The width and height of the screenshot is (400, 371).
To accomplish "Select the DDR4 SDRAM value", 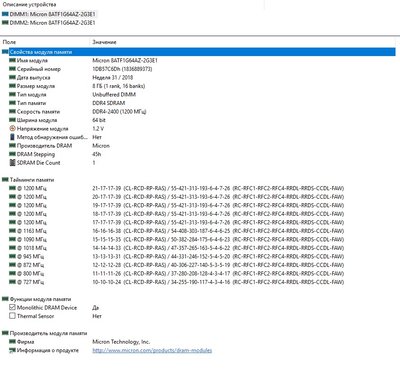I will click(x=109, y=103).
